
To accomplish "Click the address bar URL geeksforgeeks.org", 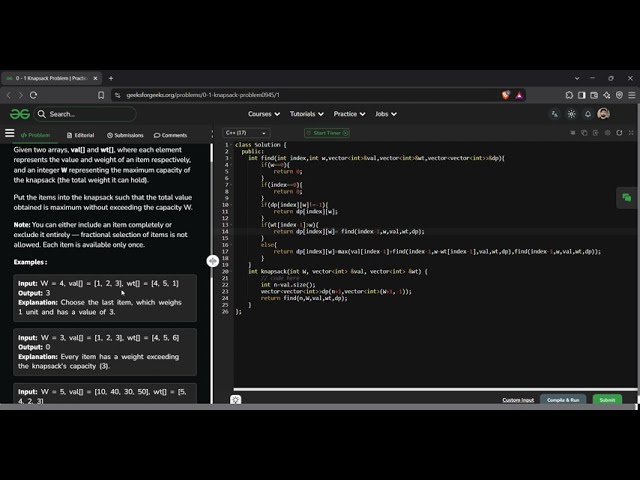I will coord(203,95).
